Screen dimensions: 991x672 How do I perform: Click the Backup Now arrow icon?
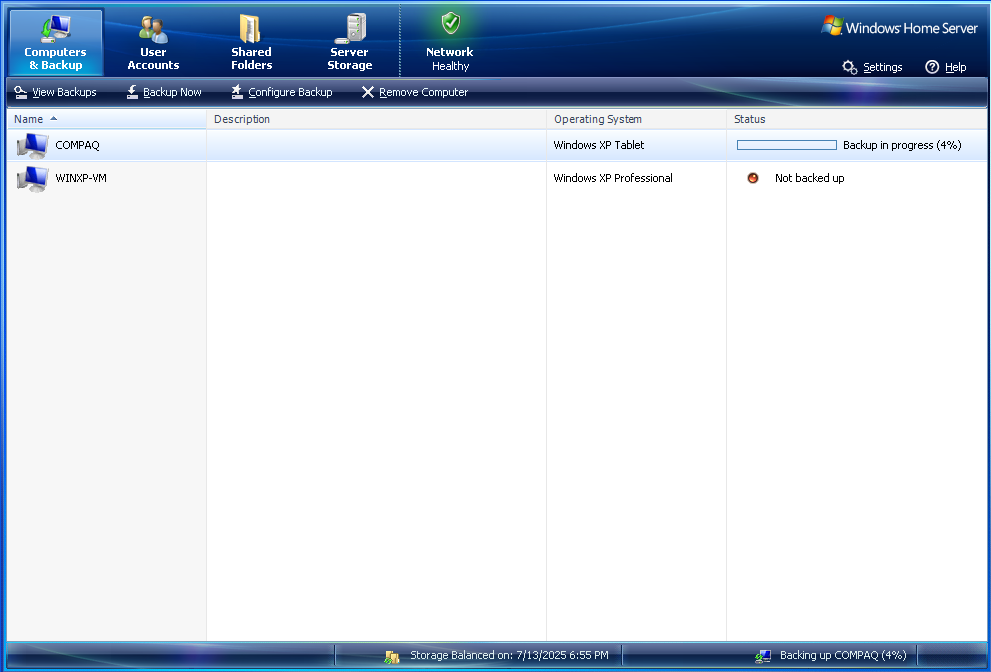coord(132,92)
